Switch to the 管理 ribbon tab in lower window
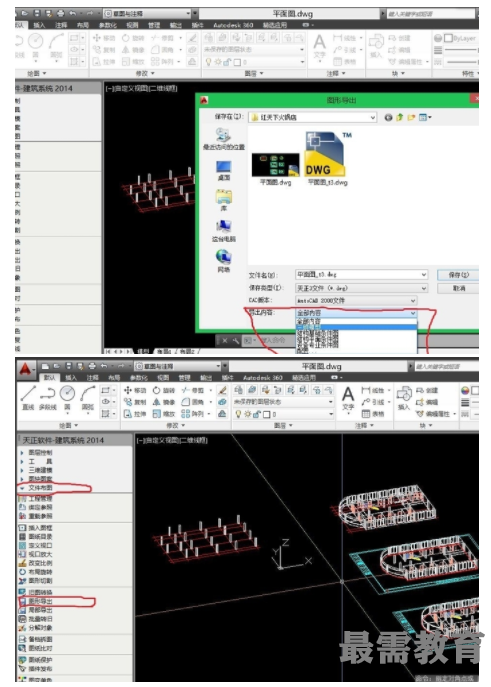This screenshot has height=687, width=491. (x=184, y=378)
